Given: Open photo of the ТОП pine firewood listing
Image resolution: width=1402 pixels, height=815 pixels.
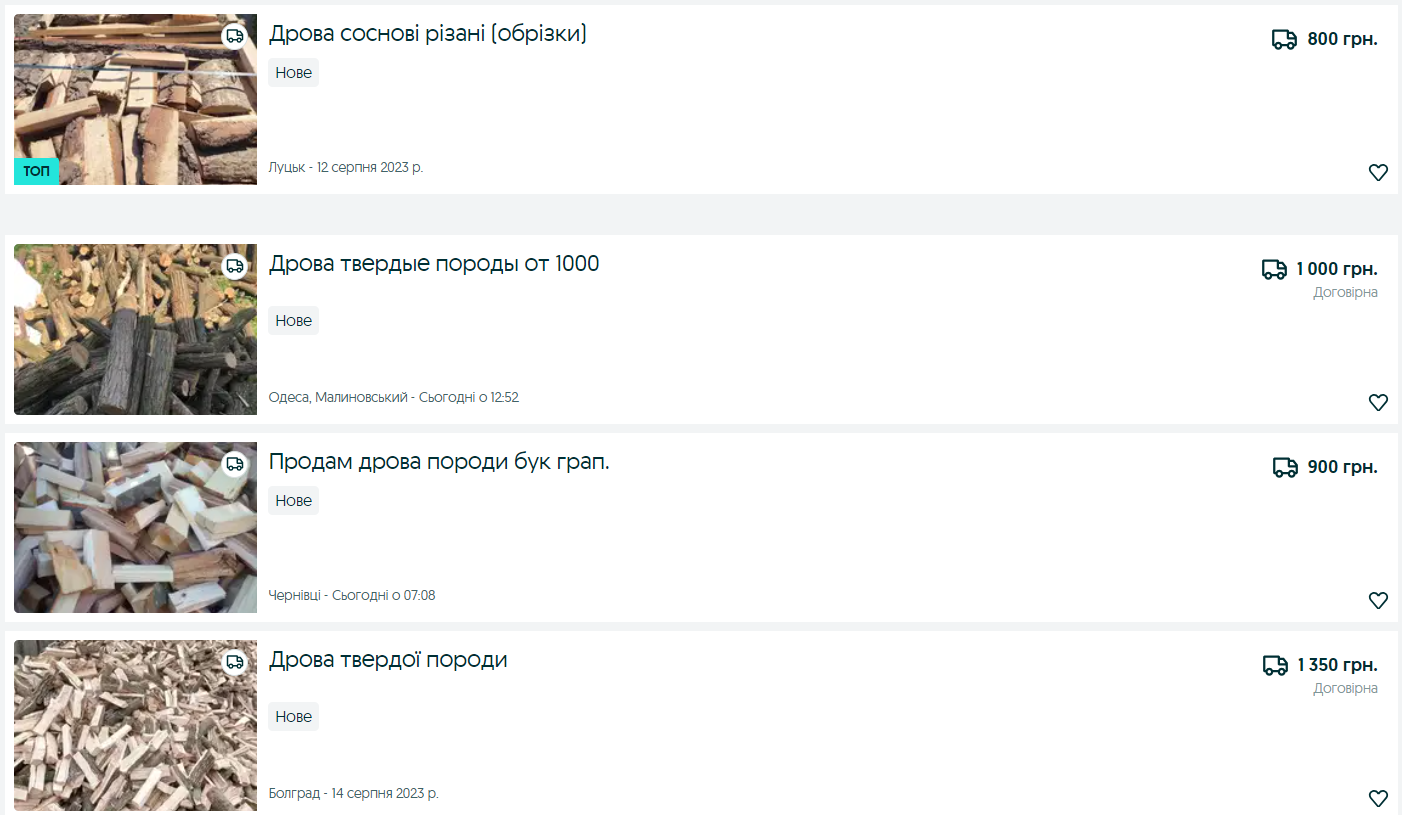Looking at the screenshot, I should (135, 99).
